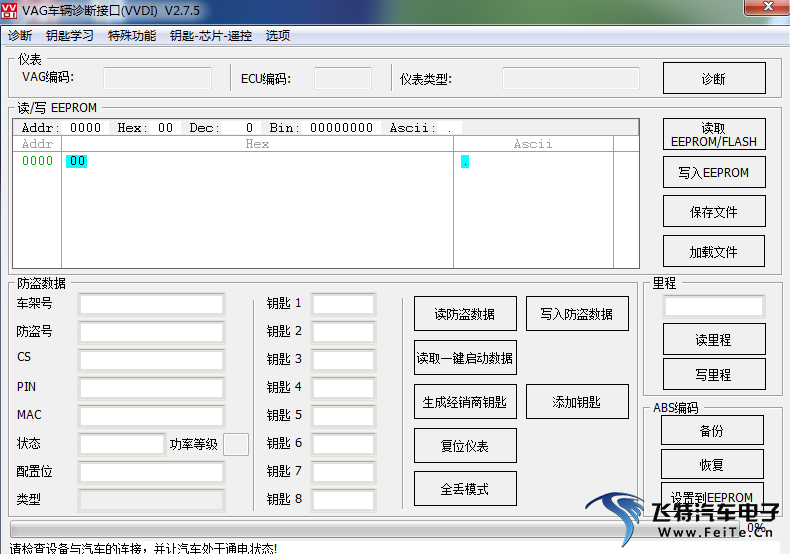Image resolution: width=790 pixels, height=554 pixels.
Task: Click the 钥匙 6 input field
Action: 343,444
